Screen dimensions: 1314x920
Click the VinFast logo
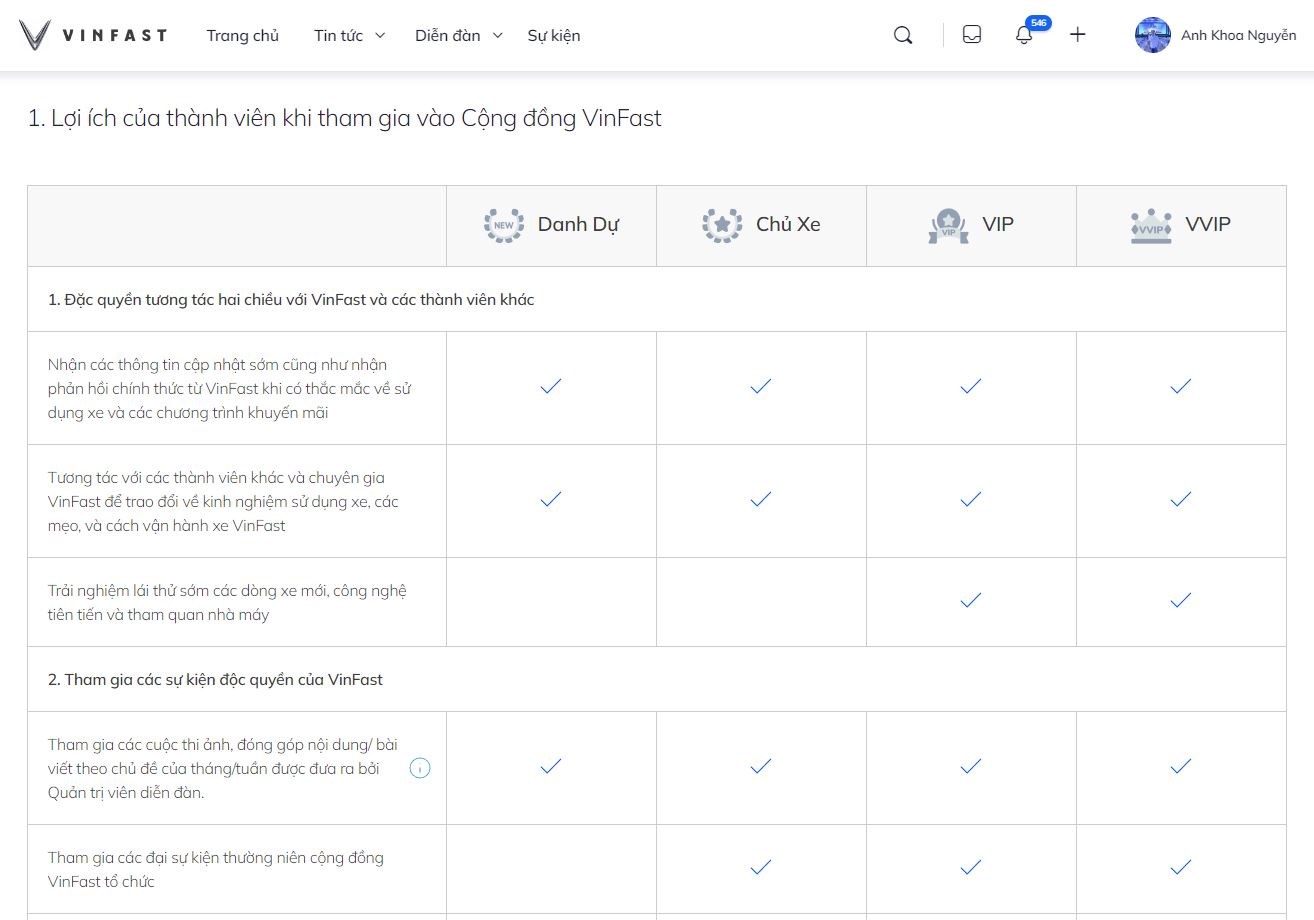[92, 36]
